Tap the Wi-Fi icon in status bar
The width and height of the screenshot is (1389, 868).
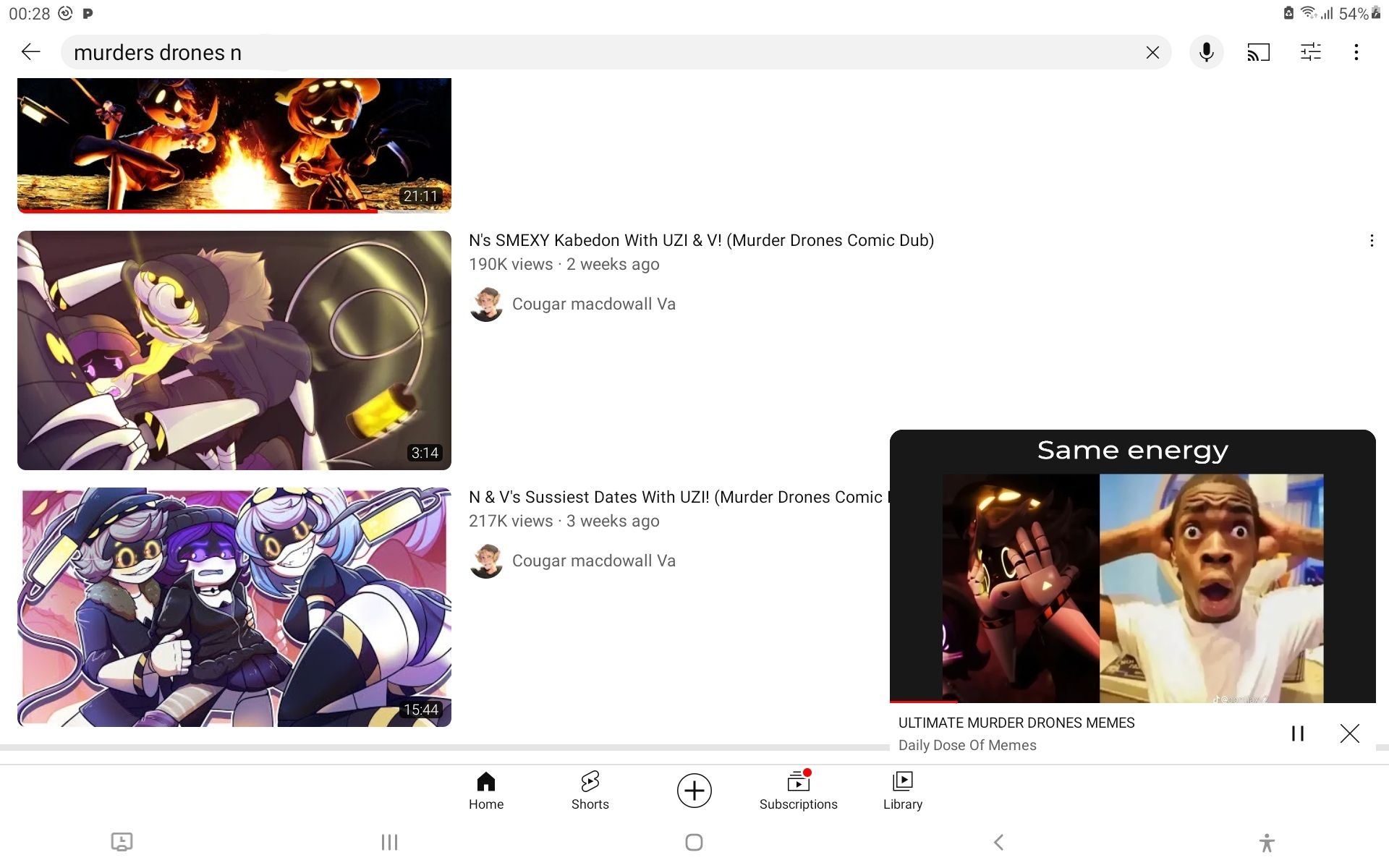[1308, 13]
